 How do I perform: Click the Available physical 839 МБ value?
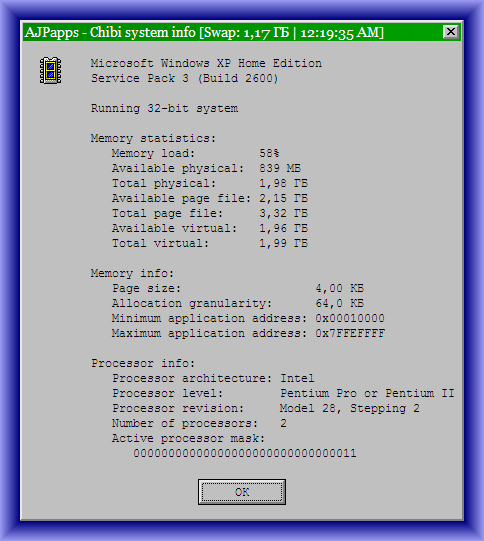coord(280,168)
